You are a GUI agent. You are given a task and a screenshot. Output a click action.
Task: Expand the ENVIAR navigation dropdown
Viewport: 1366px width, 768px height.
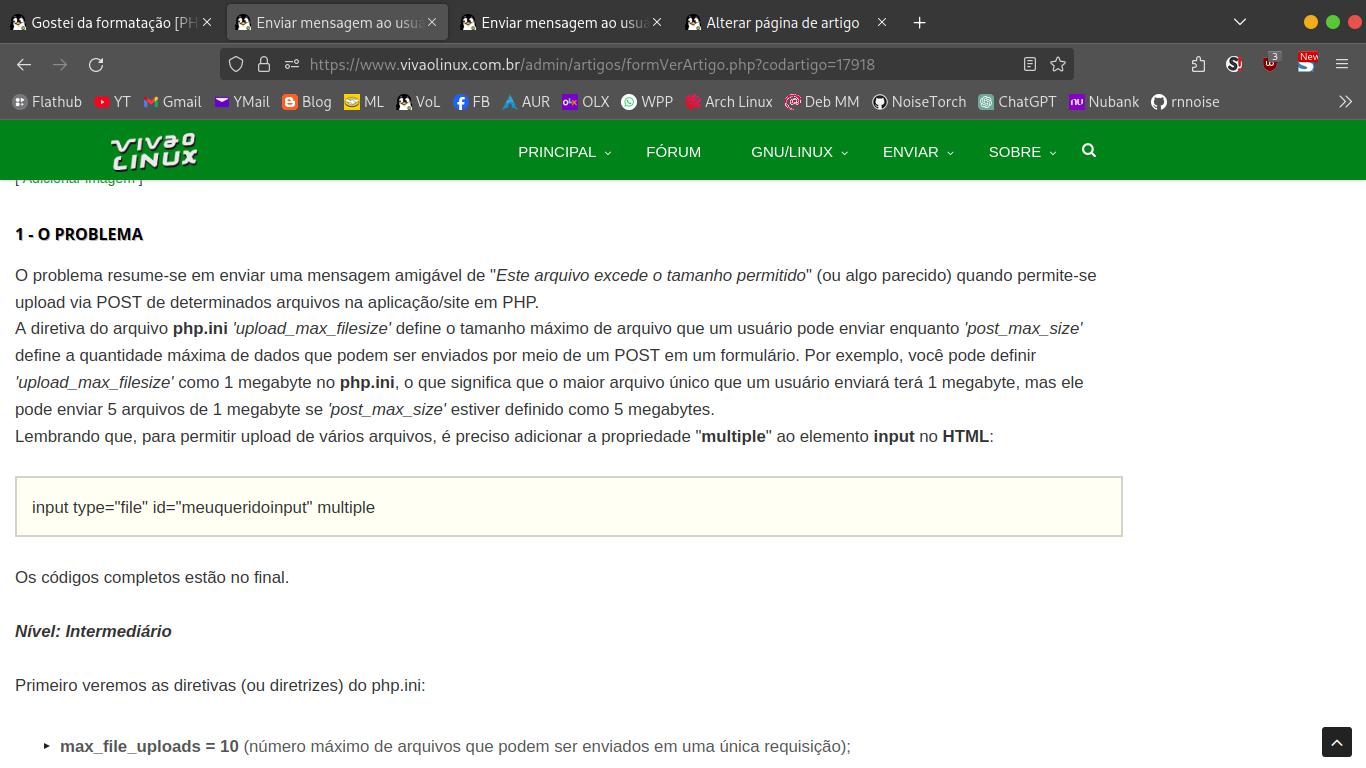pyautogui.click(x=917, y=152)
